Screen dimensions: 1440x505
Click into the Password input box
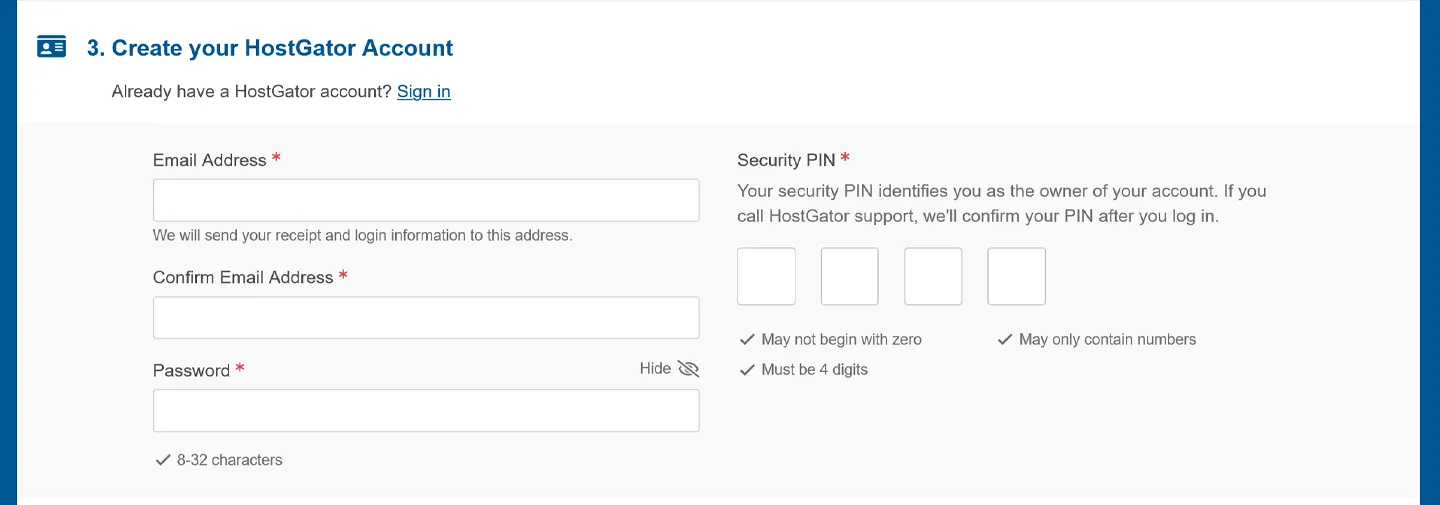pyautogui.click(x=425, y=410)
